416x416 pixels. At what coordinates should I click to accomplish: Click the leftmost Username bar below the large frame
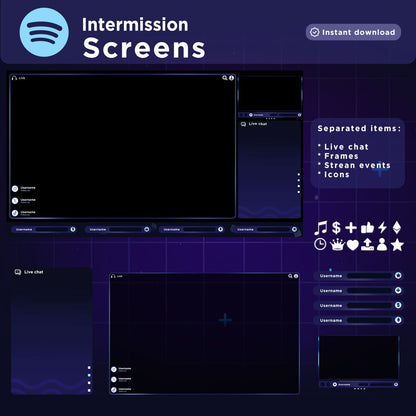[44, 229]
